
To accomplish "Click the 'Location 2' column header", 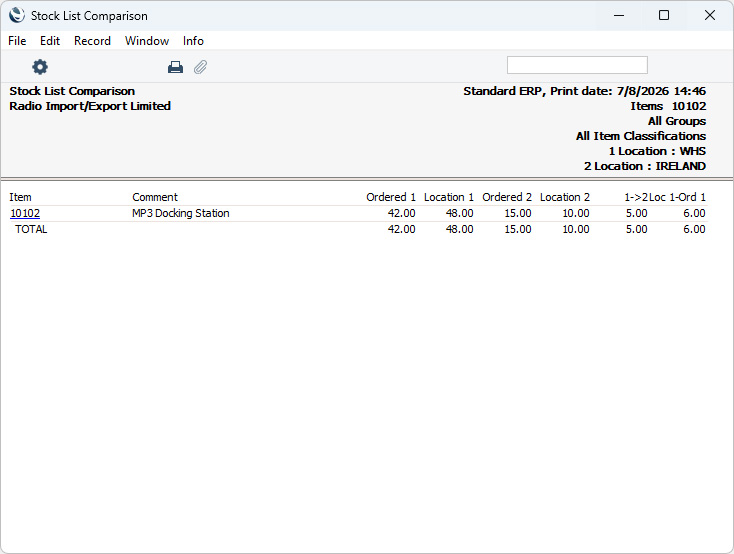I will click(565, 197).
